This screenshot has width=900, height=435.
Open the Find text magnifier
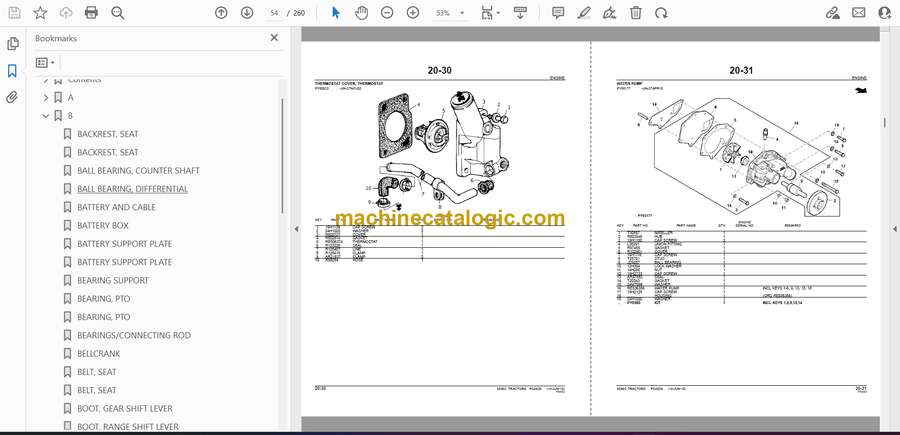pos(118,13)
